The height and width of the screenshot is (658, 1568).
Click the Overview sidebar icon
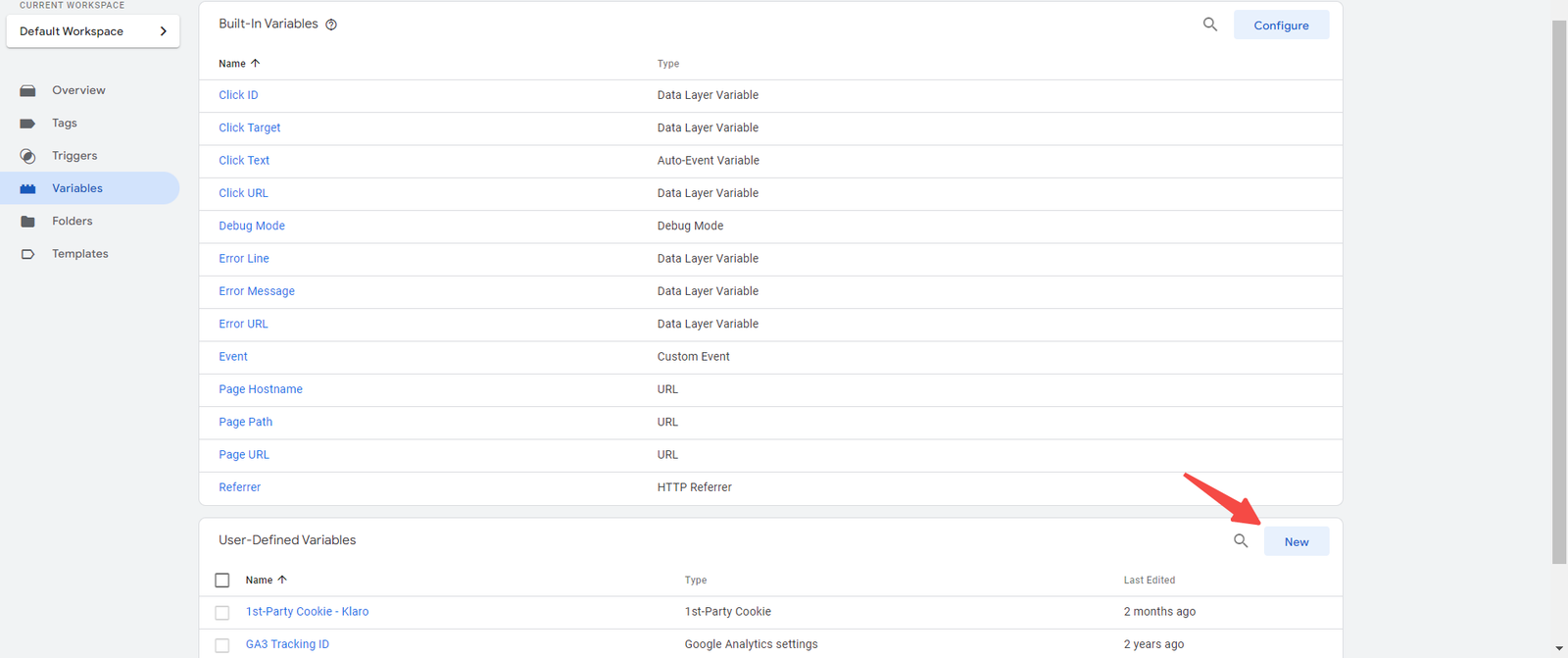[x=27, y=90]
